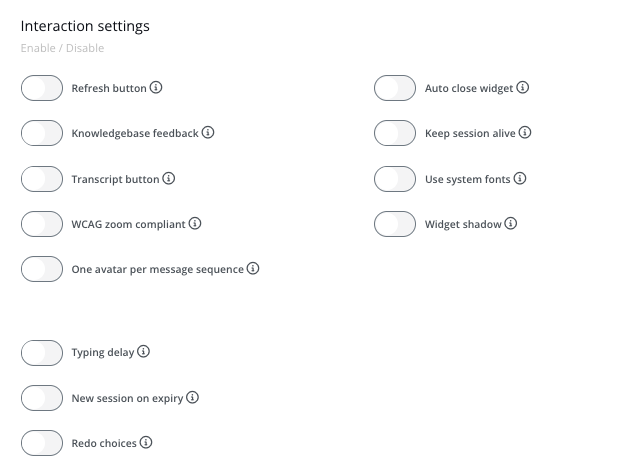
Task: Enable the Refresh button toggle
Action: 42,88
